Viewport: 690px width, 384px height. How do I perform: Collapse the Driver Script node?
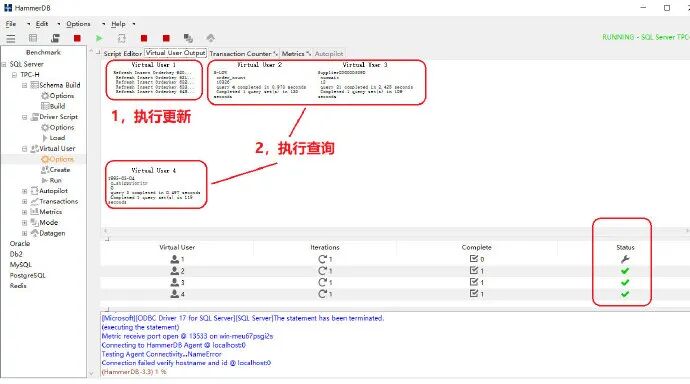click(x=25, y=117)
